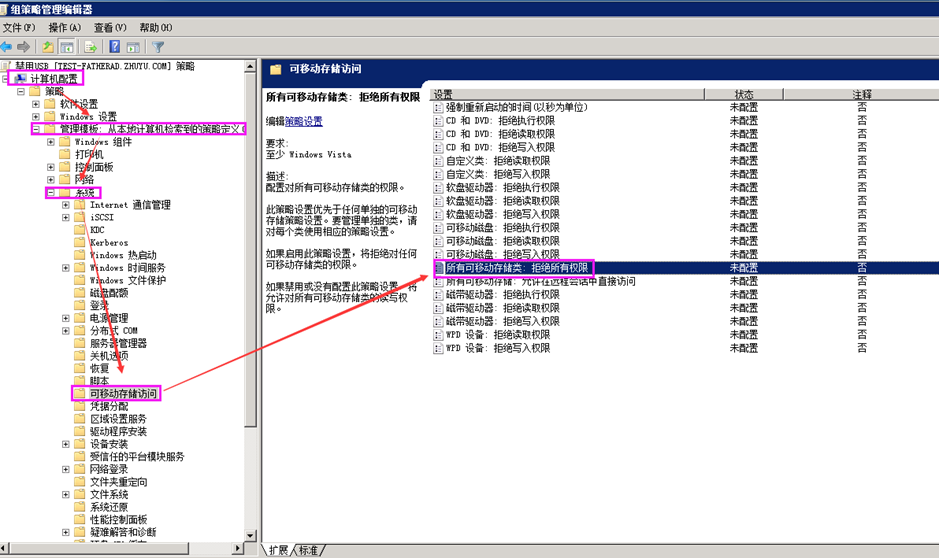Open the 帮助(H) menu
This screenshot has width=939, height=558.
156,28
